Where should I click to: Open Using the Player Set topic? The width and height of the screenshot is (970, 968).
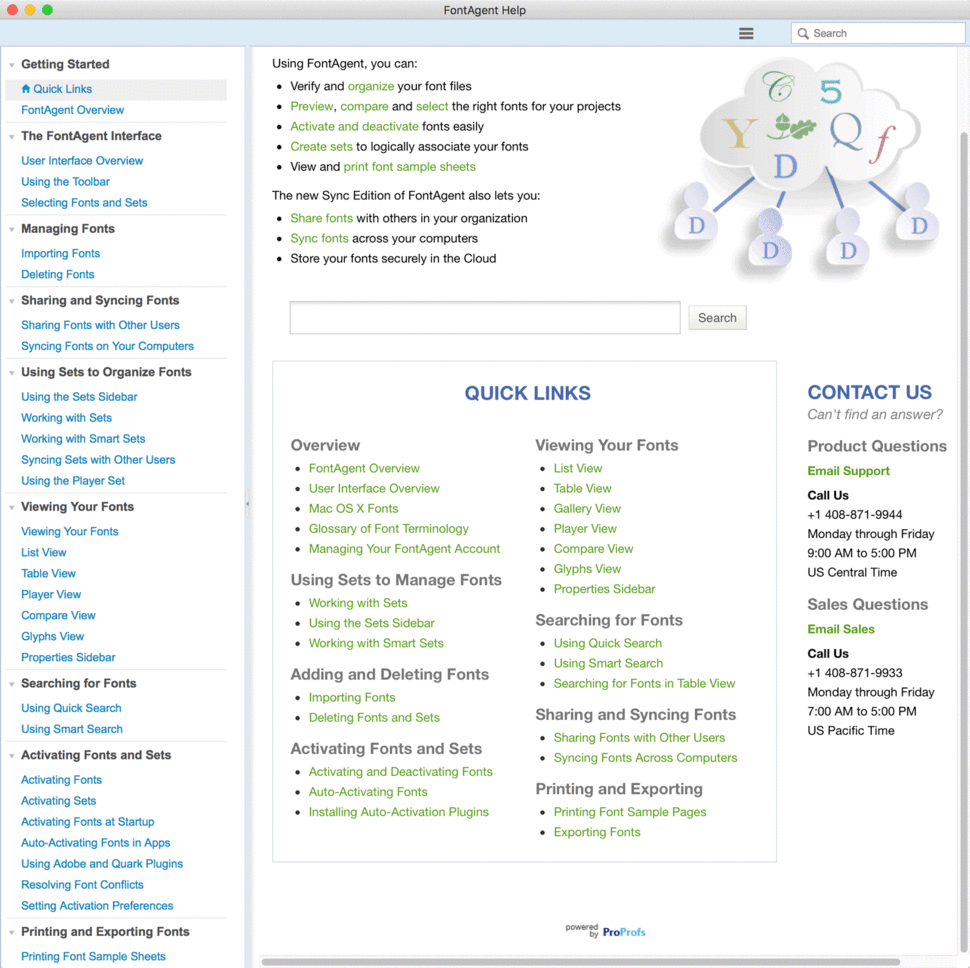[72, 481]
